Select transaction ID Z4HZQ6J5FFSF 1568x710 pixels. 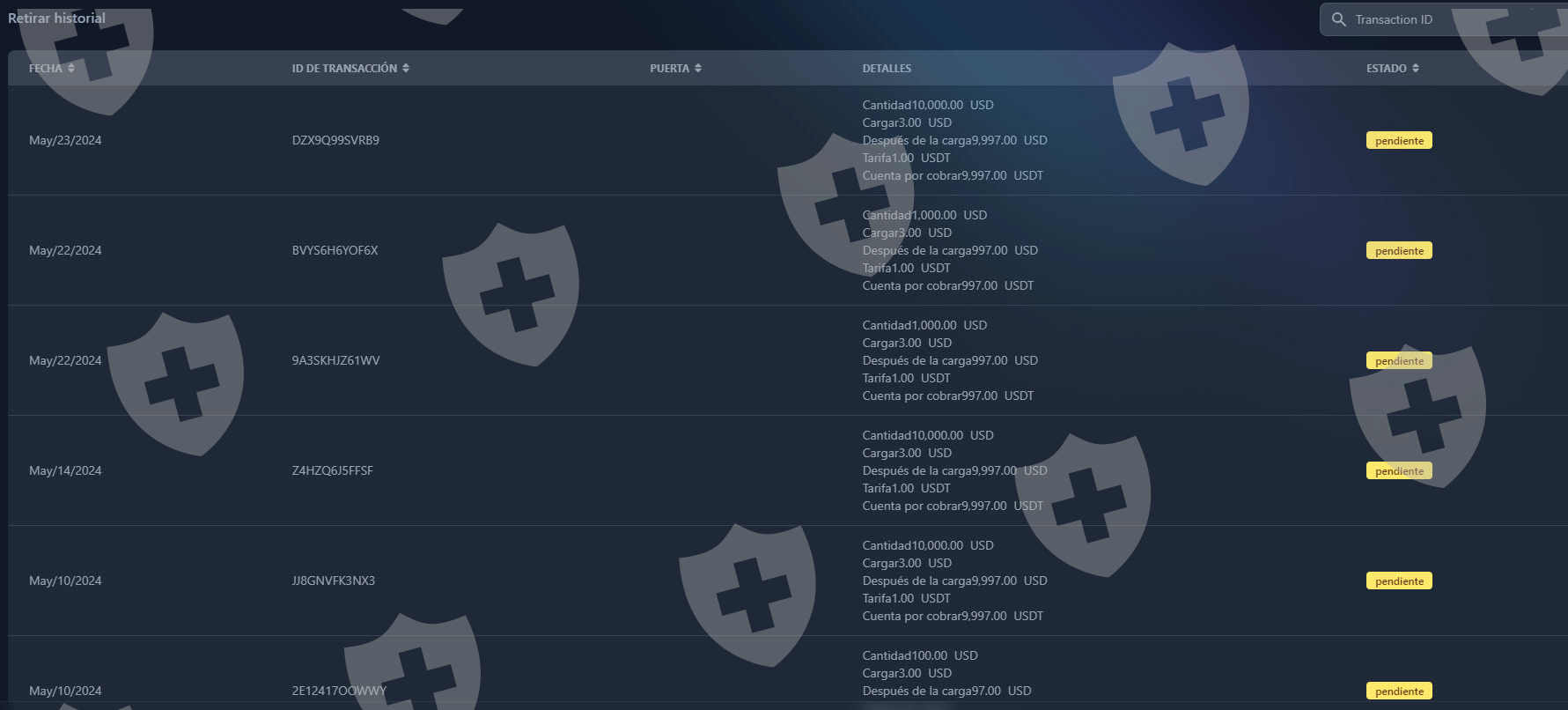click(332, 470)
